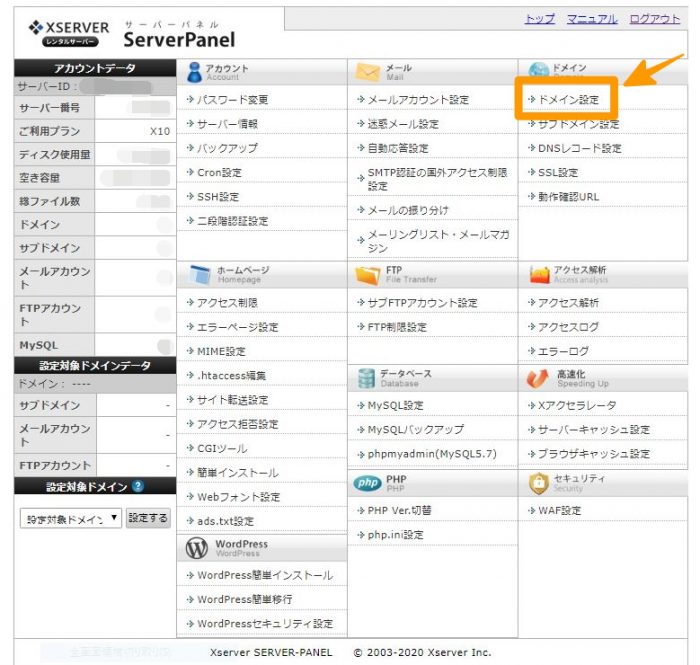Open WordPress簡単インストール
Image resolution: width=700 pixels, height=665 pixels.
coord(265,575)
